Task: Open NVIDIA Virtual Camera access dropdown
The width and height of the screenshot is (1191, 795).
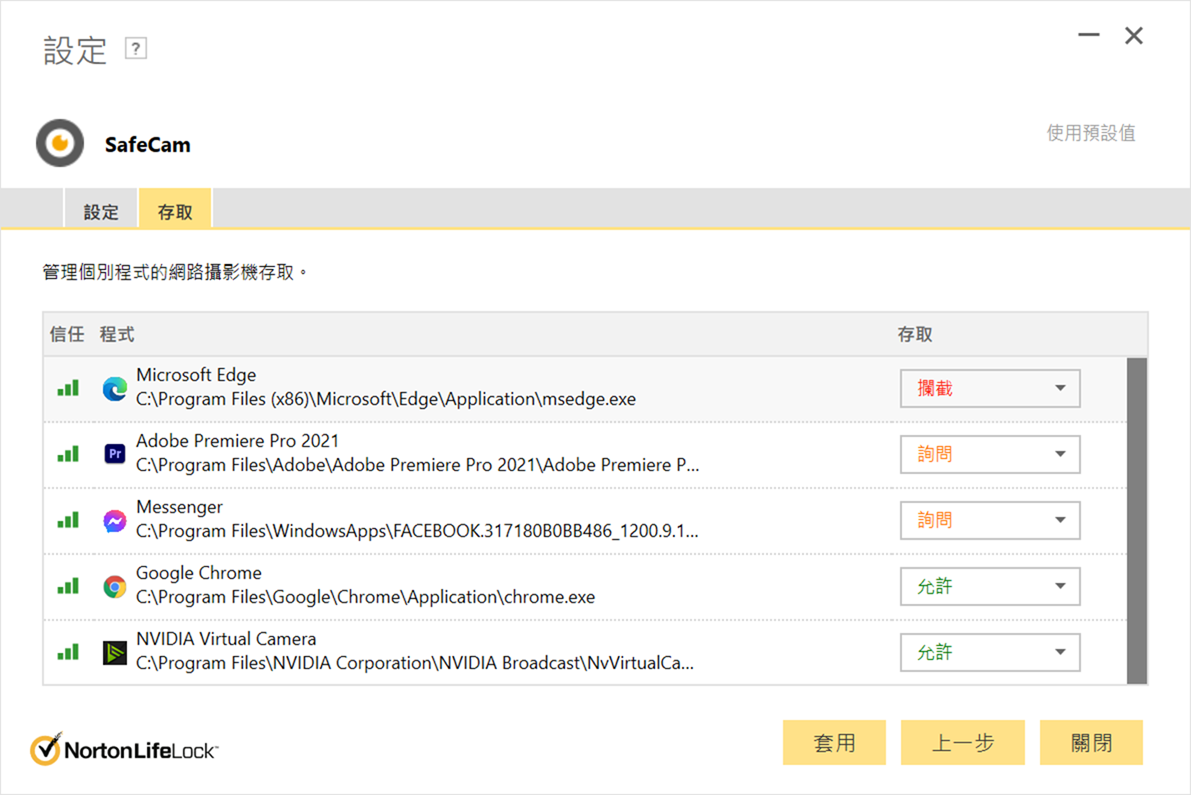Action: [989, 652]
